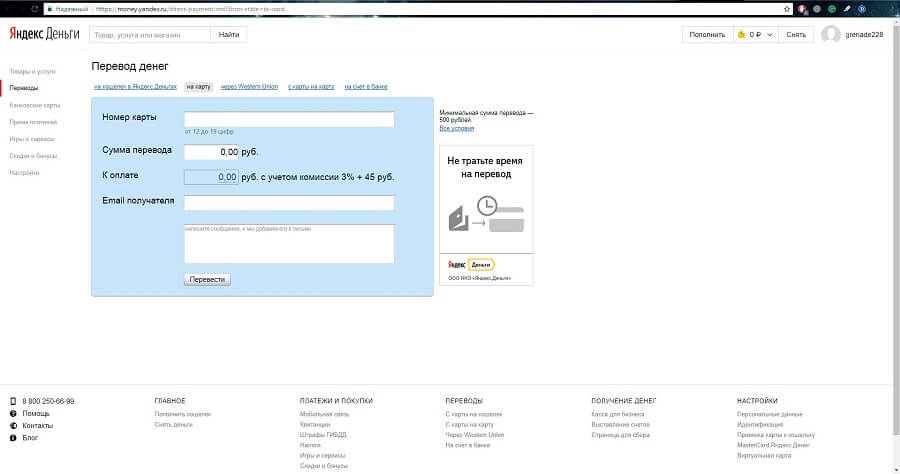The width and height of the screenshot is (900, 474).
Task: Open the blue circle browser extension
Action: click(862, 9)
